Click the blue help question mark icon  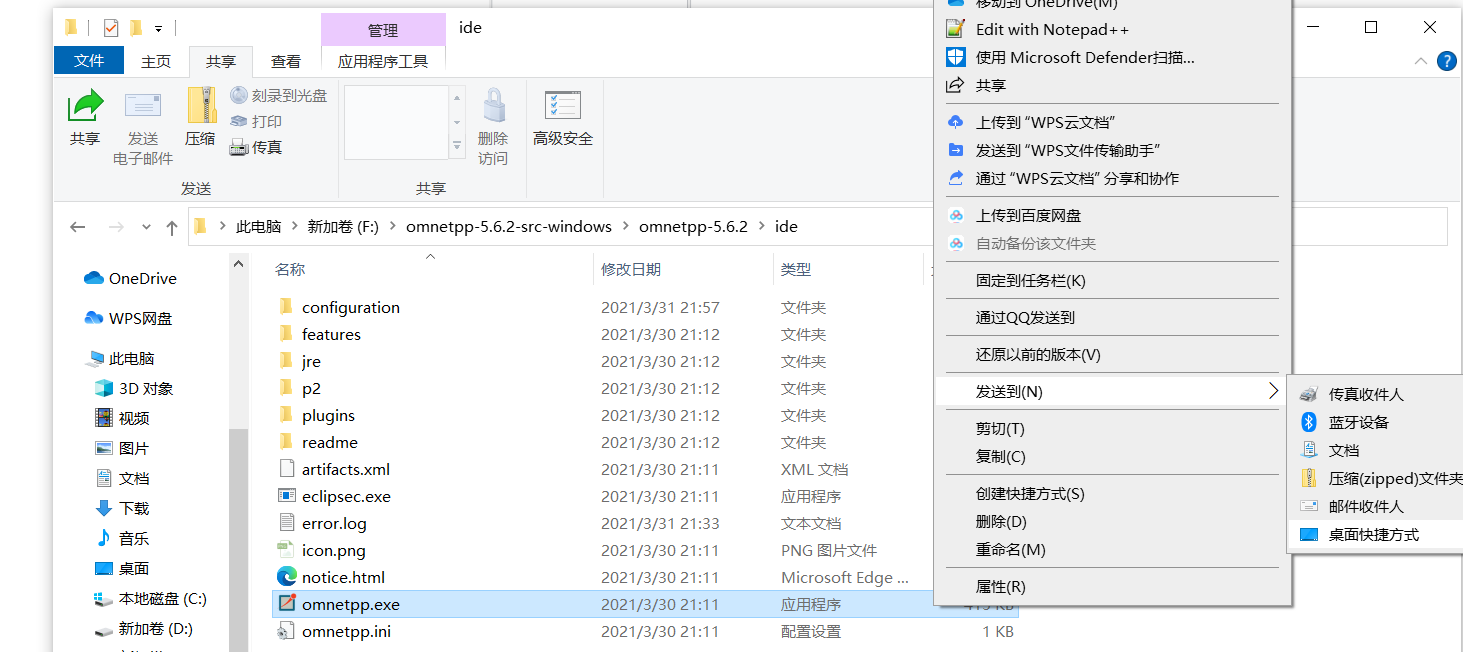pos(1446,61)
